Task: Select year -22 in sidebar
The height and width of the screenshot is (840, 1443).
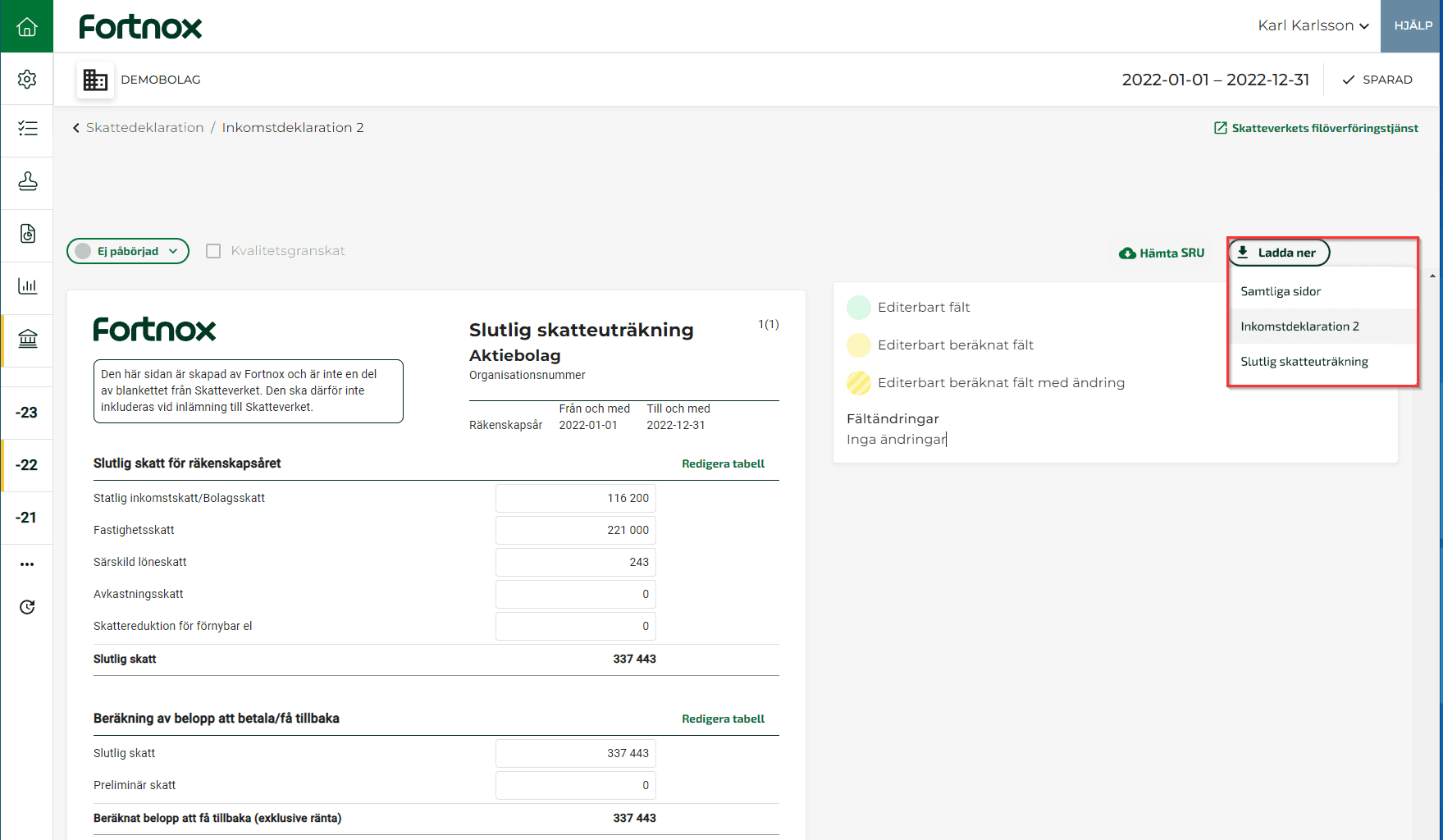Action: coord(27,465)
